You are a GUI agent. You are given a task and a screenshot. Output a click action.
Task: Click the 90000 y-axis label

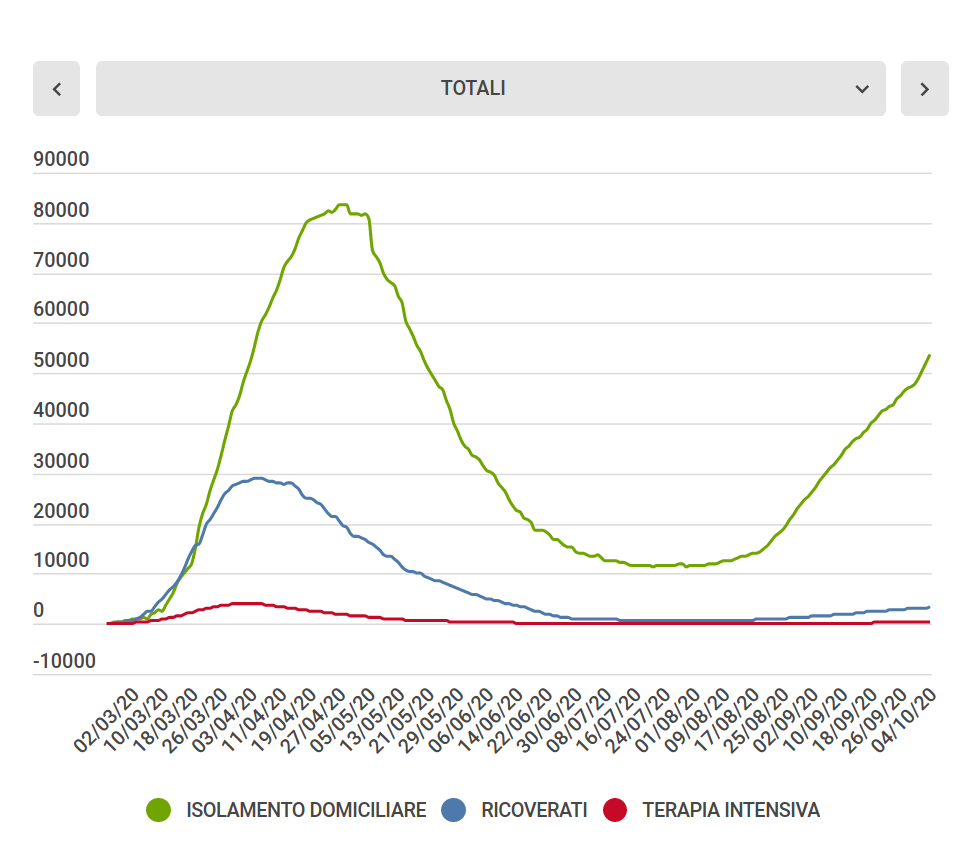tap(61, 160)
